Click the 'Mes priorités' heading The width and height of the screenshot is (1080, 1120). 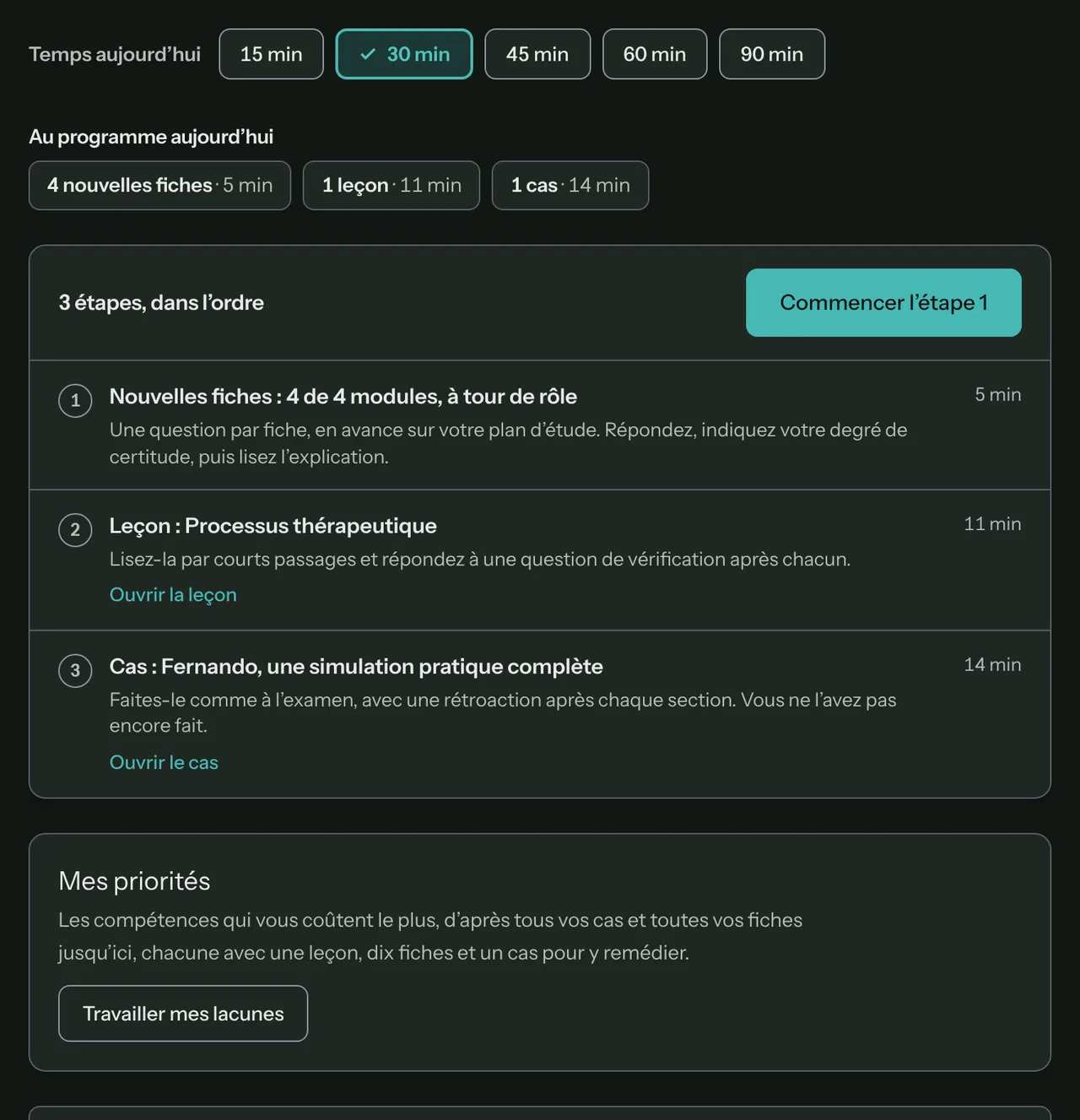point(134,880)
